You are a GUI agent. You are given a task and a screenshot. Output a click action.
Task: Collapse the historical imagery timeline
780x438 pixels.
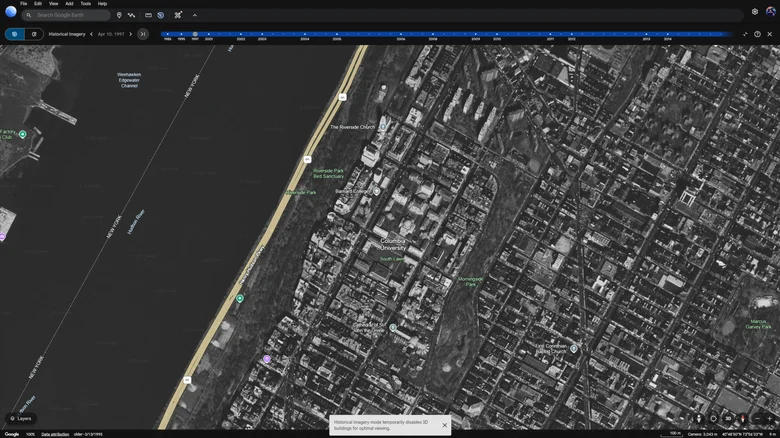(x=745, y=34)
